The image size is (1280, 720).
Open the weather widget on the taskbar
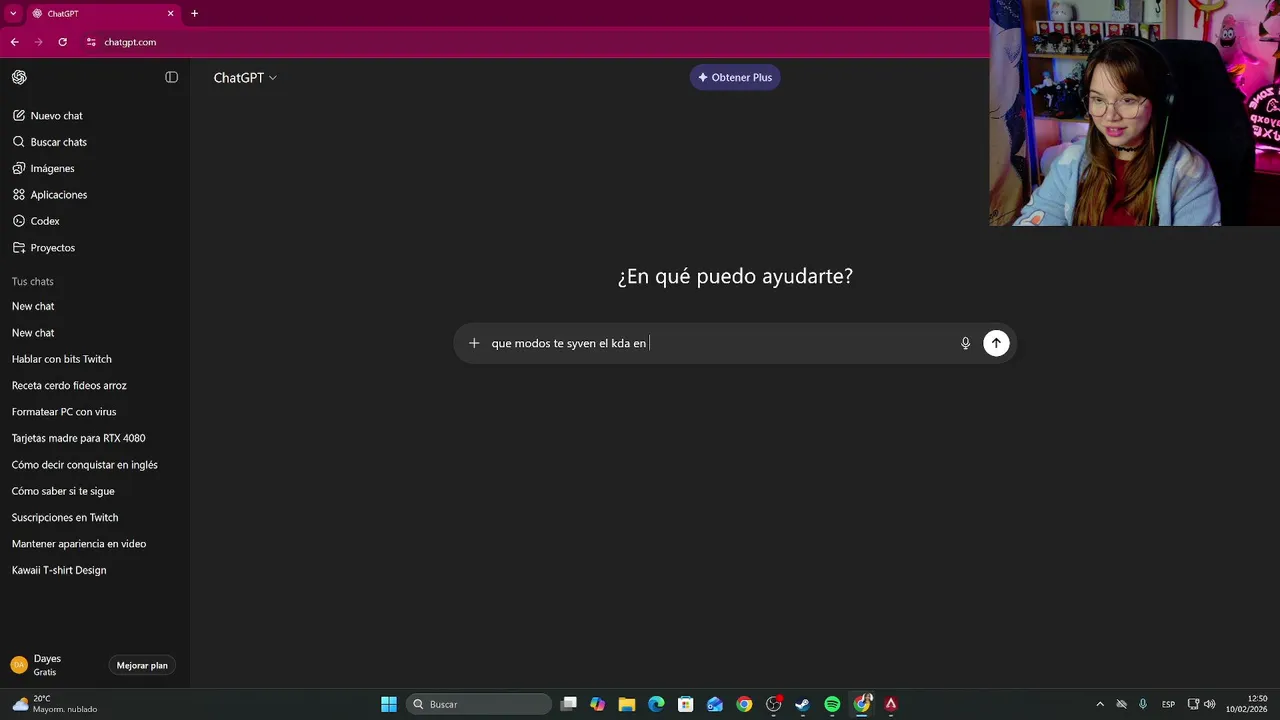[x=55, y=704]
